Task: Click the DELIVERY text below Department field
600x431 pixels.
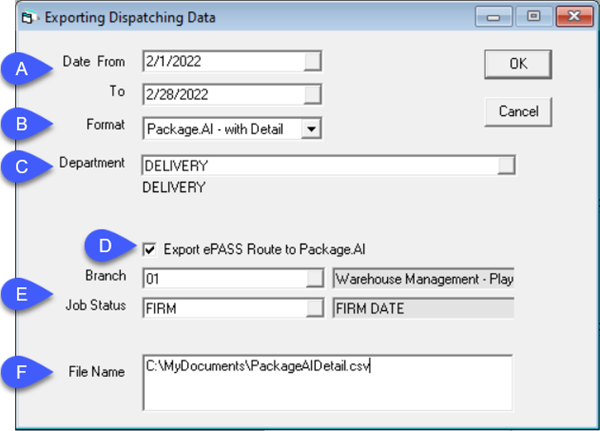Action: tap(174, 188)
